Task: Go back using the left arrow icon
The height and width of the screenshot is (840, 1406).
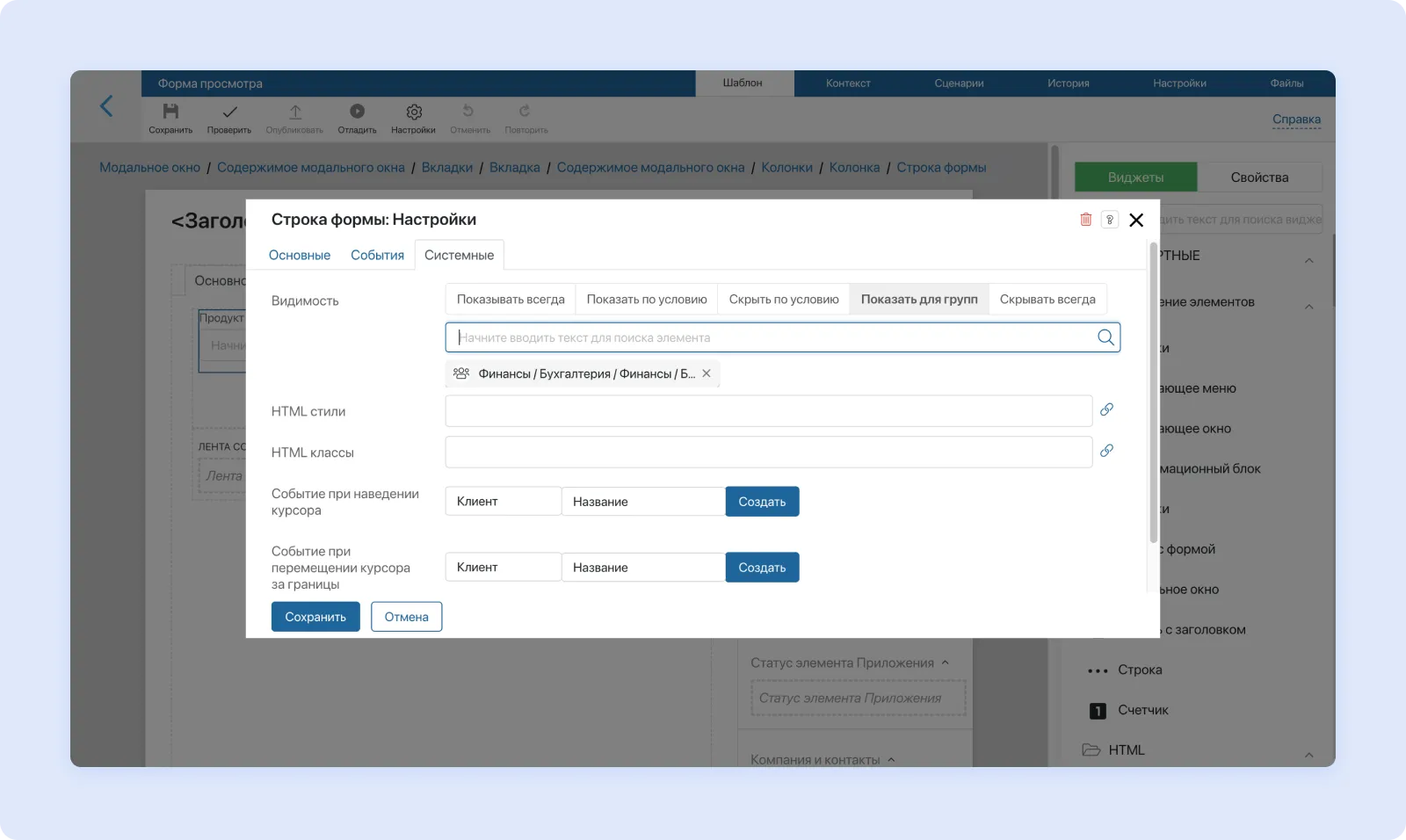Action: 106,106
